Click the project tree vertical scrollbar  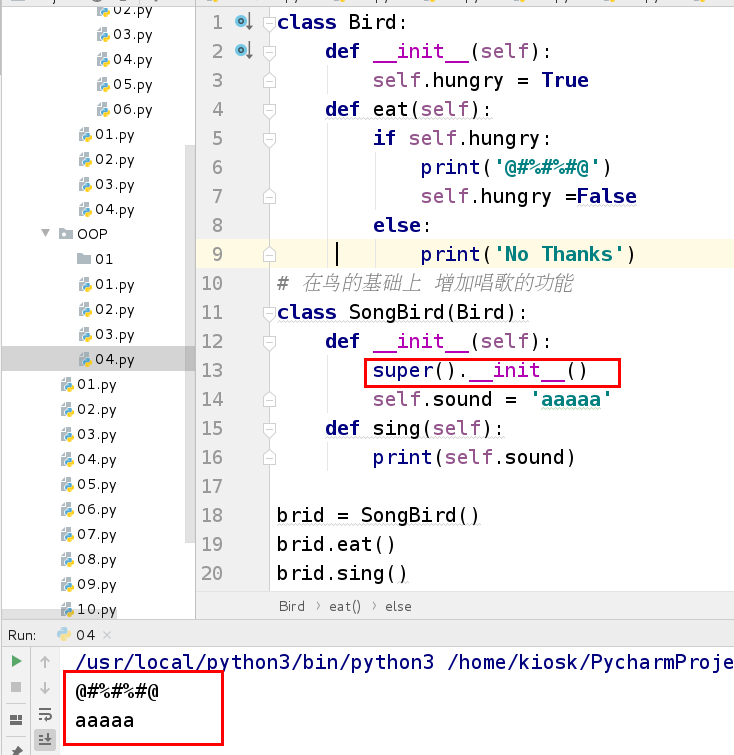[190, 344]
